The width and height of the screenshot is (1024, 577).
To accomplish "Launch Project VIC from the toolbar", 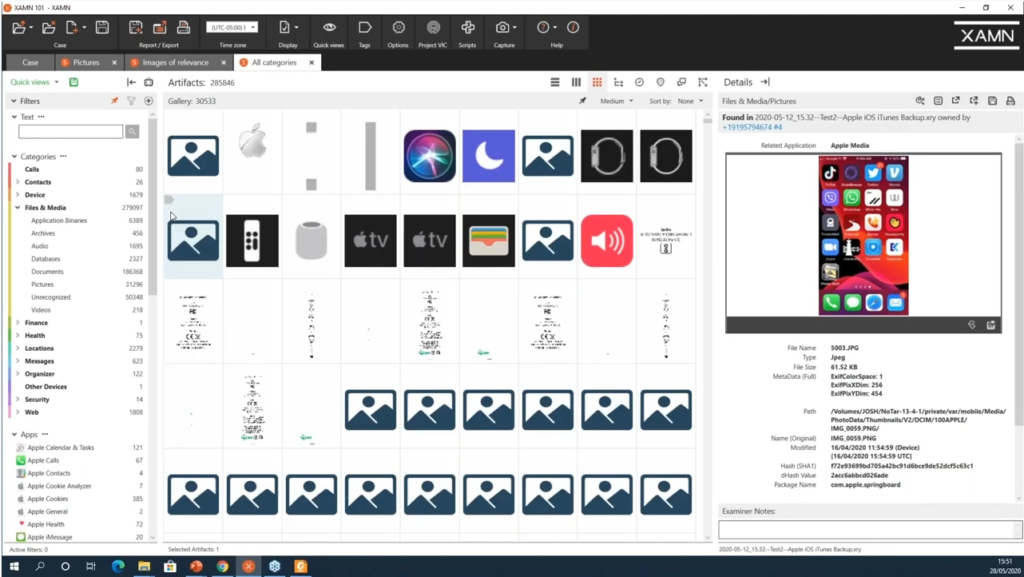I will [x=432, y=27].
